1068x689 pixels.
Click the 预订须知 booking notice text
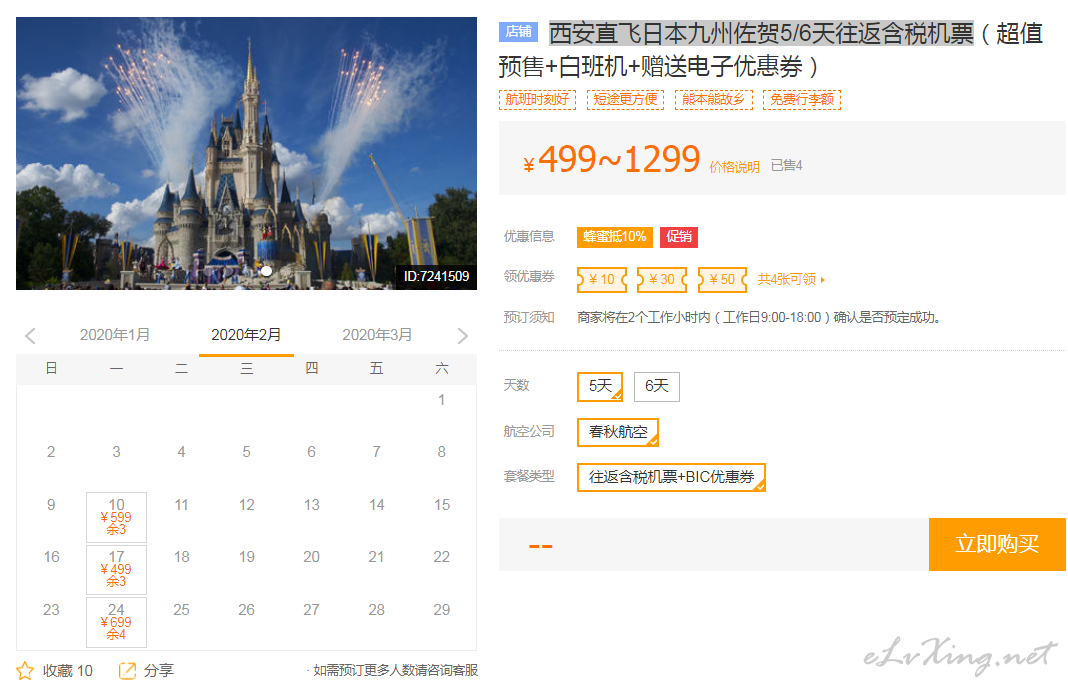click(x=529, y=317)
